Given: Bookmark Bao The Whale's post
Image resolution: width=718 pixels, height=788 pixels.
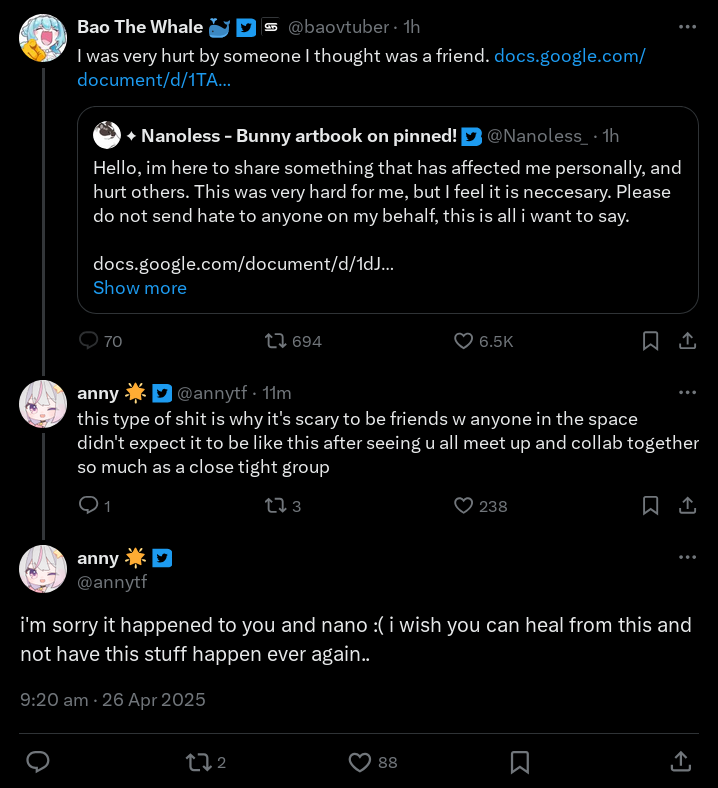Looking at the screenshot, I should click(650, 341).
